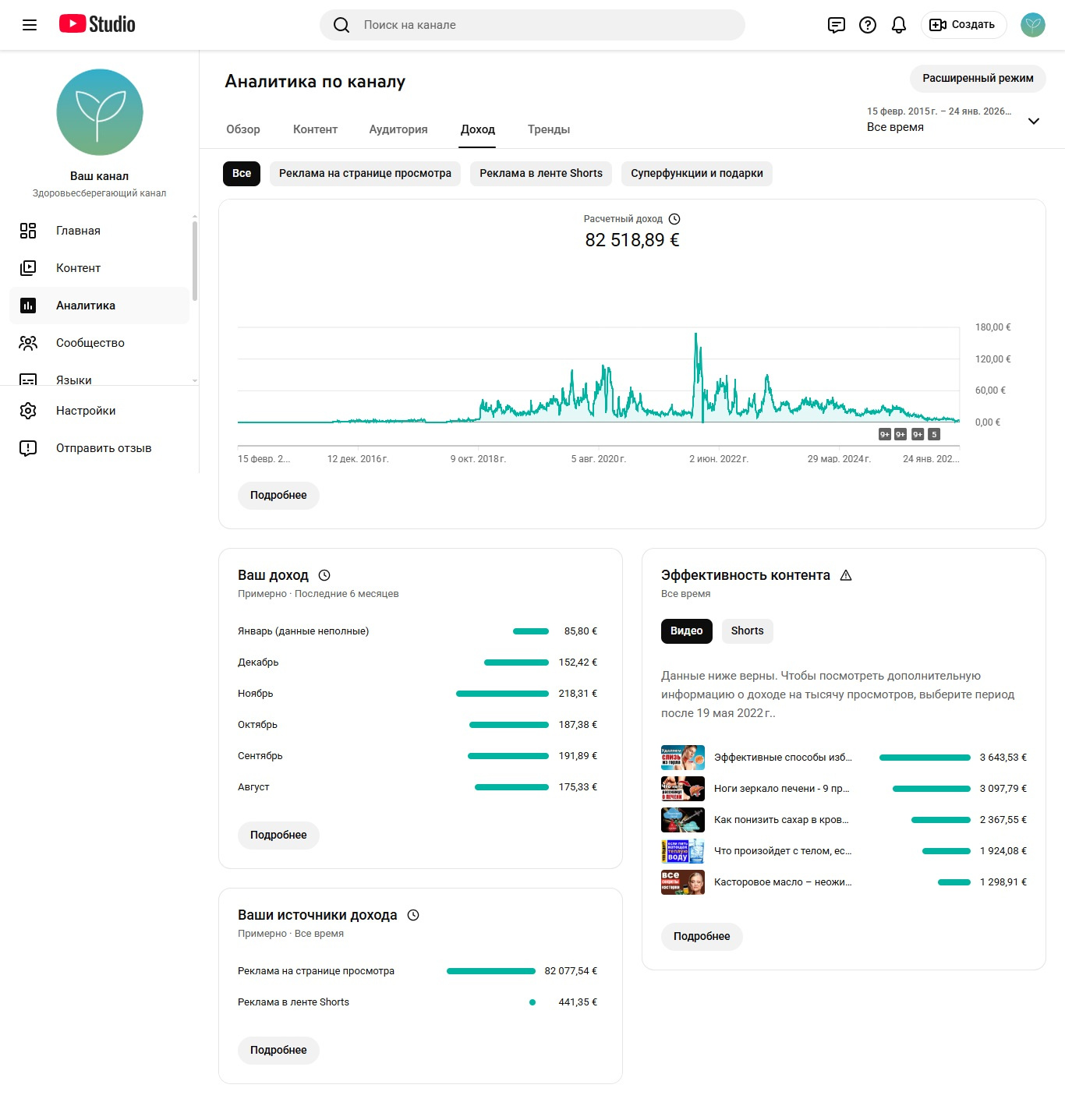Open thumbnail for Касторовое масло video
The width and height of the screenshot is (1065, 1120).
pyautogui.click(x=683, y=882)
